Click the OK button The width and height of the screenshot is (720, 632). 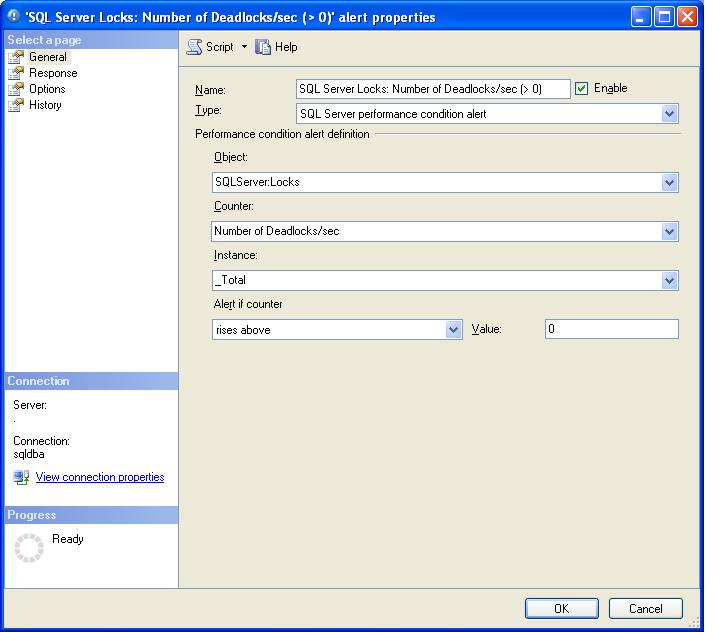[x=562, y=609]
